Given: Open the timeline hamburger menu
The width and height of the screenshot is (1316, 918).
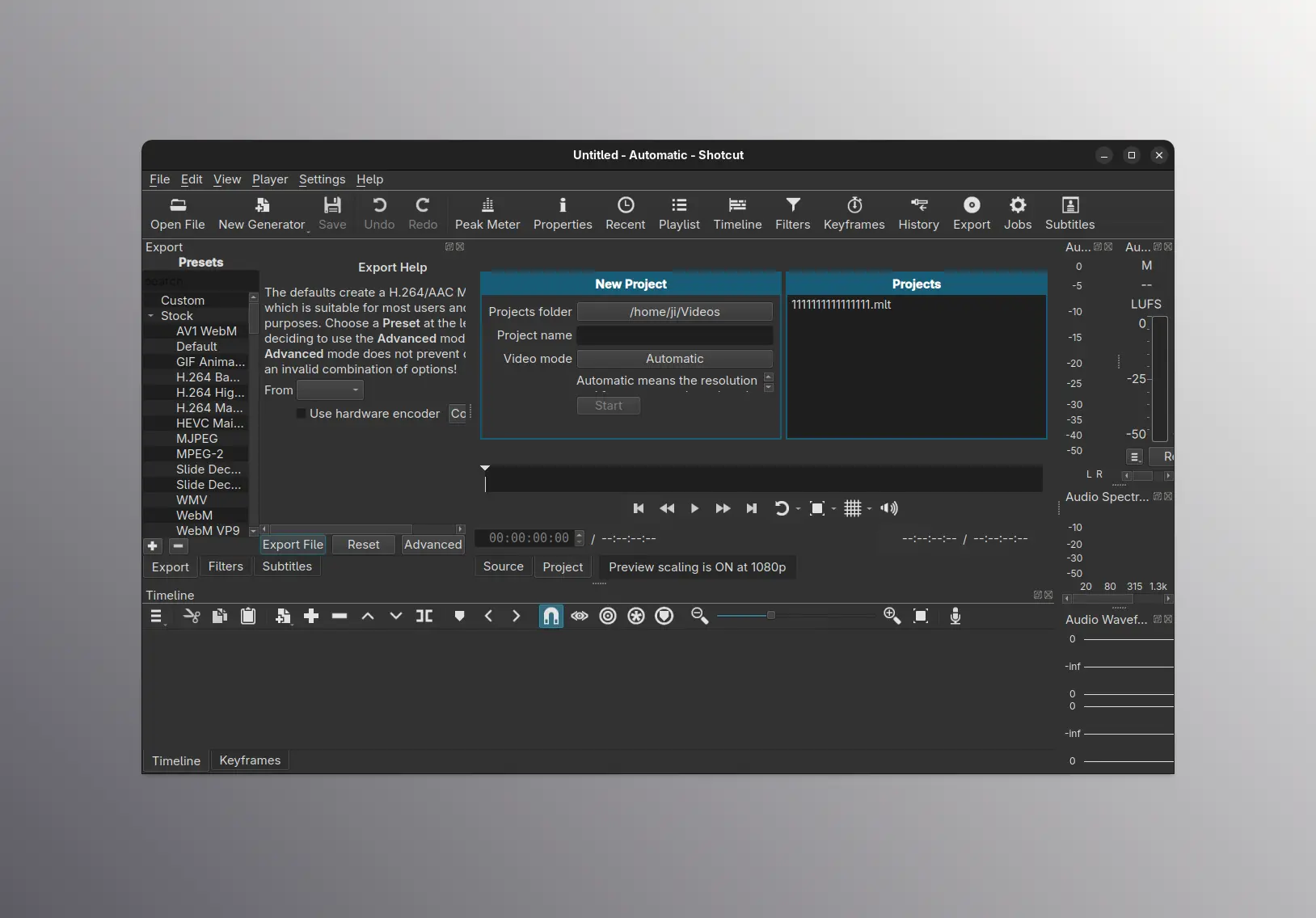Looking at the screenshot, I should tap(157, 617).
